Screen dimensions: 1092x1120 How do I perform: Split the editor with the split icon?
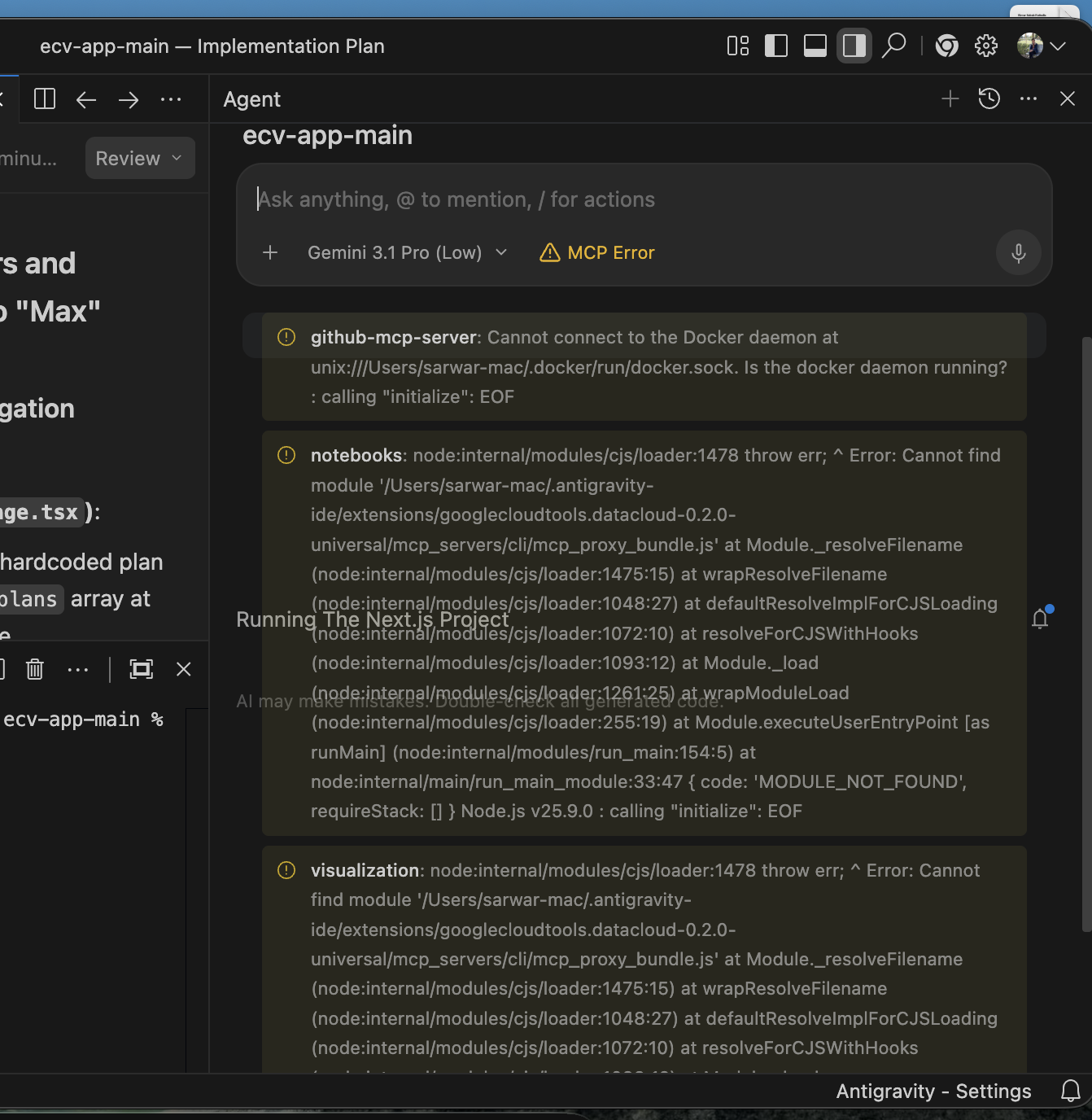click(x=45, y=99)
